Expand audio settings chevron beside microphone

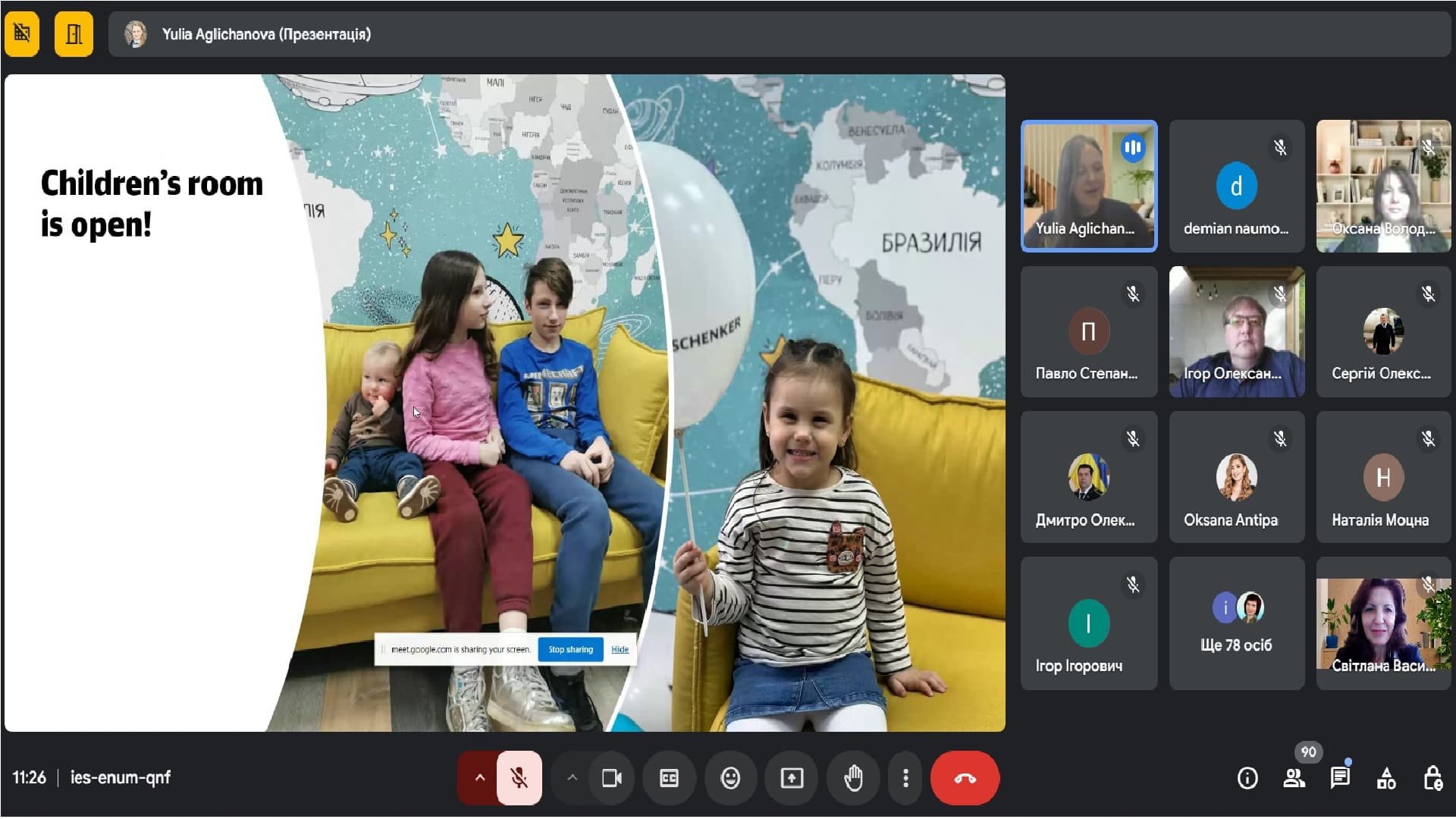[x=479, y=778]
